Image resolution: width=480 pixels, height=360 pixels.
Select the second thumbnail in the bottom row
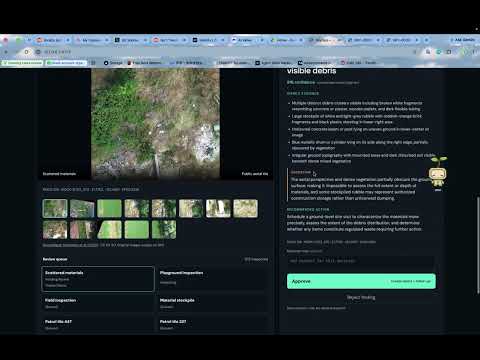82,230
